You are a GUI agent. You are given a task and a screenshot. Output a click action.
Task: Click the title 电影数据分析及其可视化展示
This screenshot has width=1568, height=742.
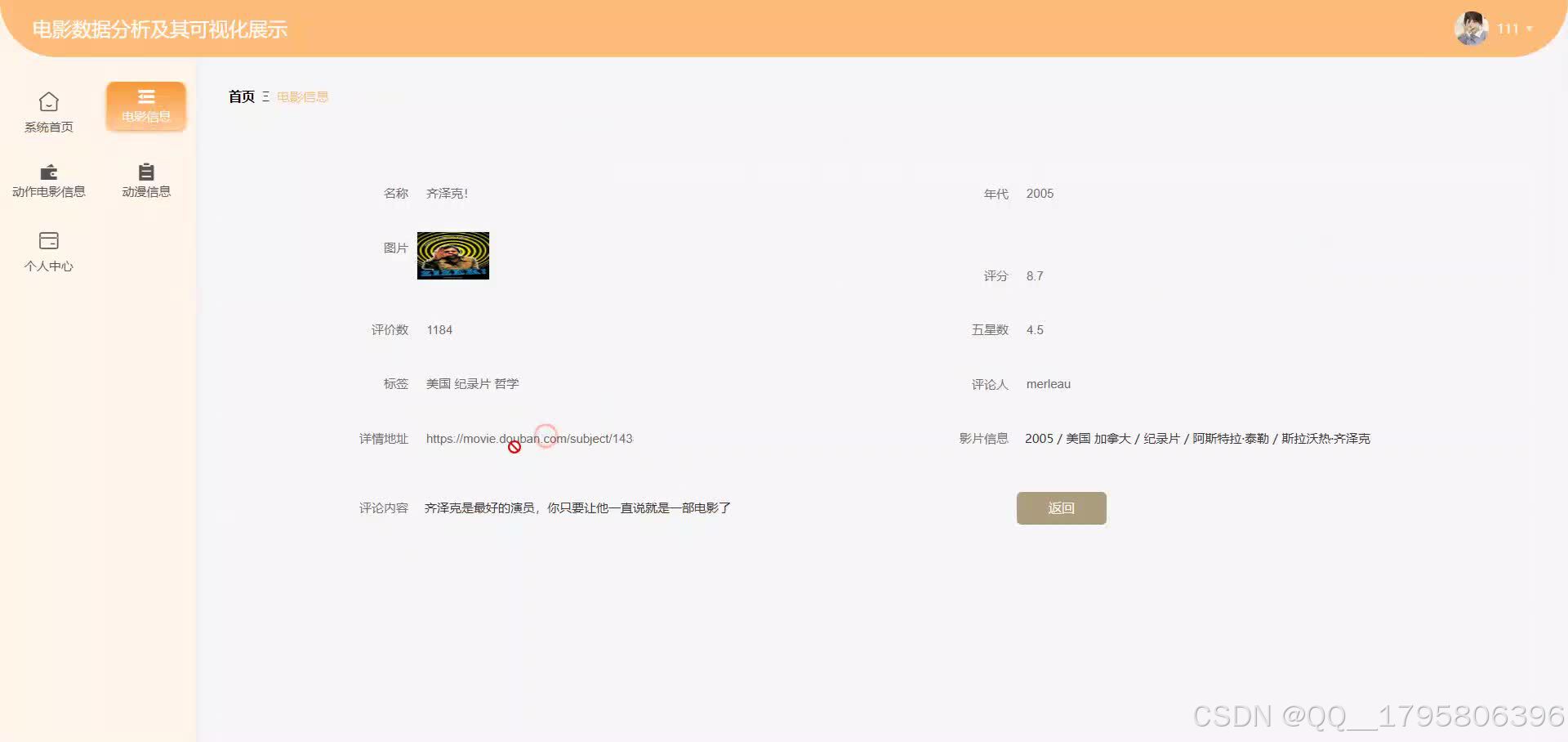[x=158, y=29]
